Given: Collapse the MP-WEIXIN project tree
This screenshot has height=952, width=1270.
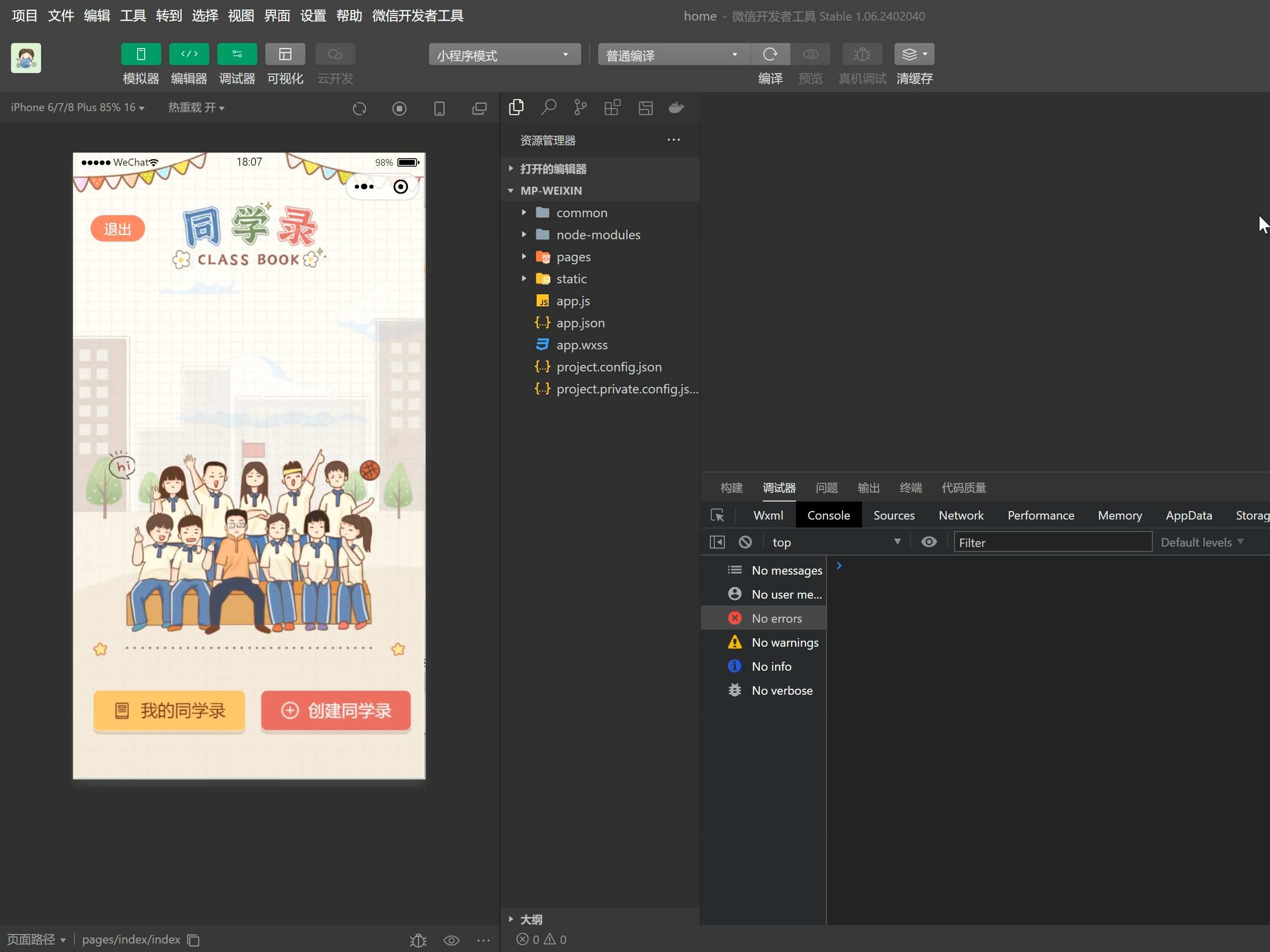Looking at the screenshot, I should 600,191.
